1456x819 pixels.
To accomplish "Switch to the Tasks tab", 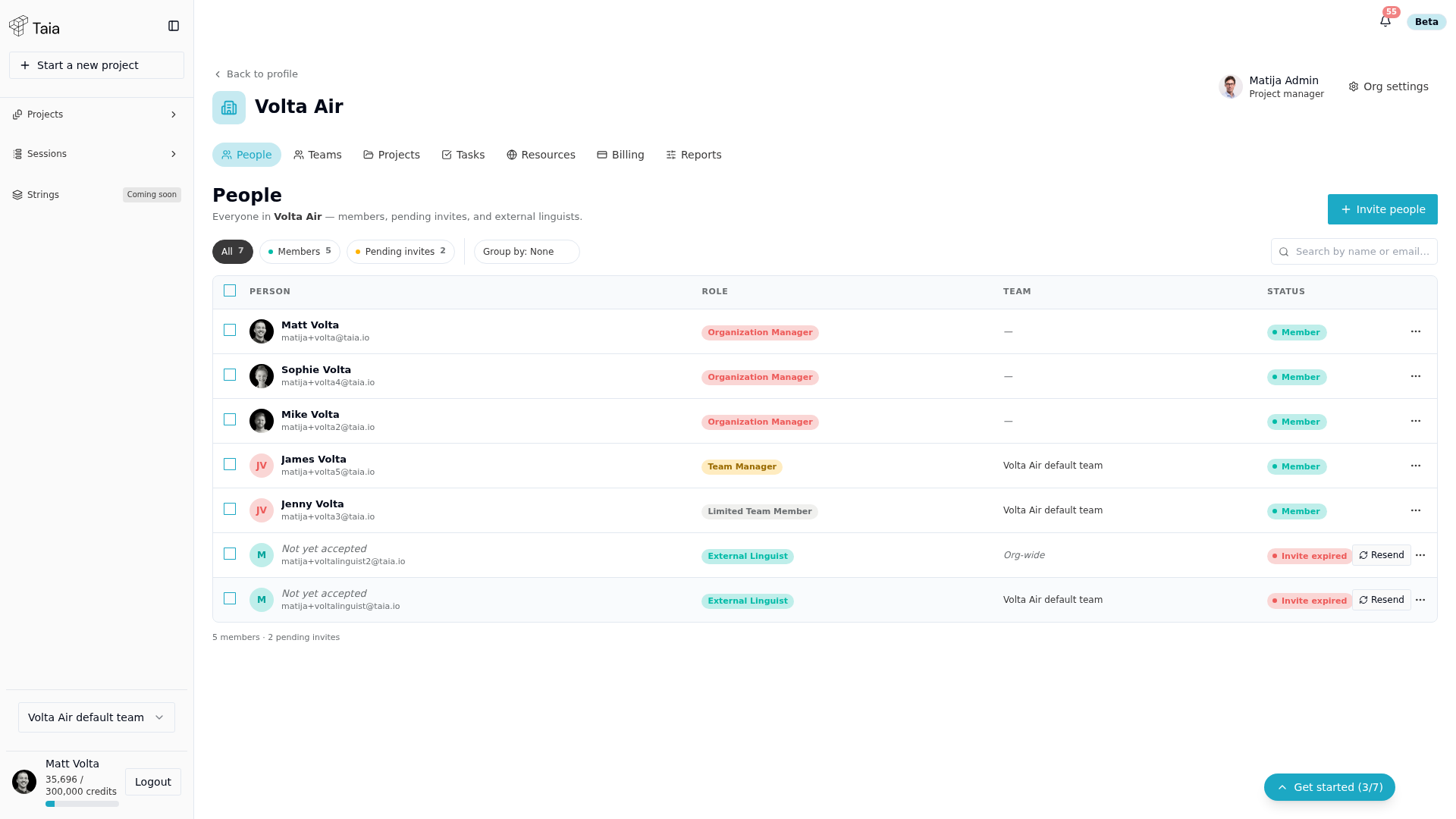I will tap(463, 155).
